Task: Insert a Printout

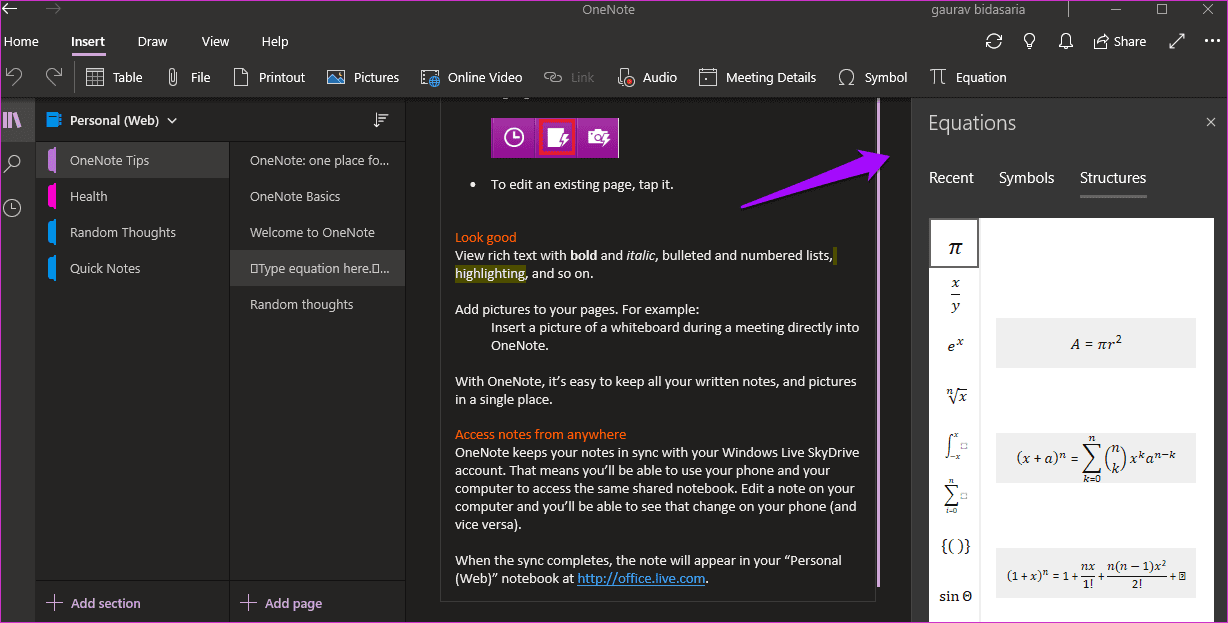Action: 269,77
